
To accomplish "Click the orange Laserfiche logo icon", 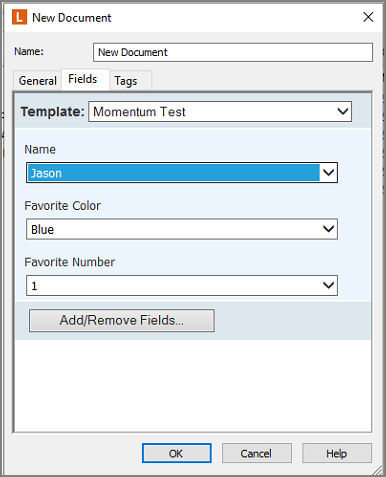I will coord(19,17).
